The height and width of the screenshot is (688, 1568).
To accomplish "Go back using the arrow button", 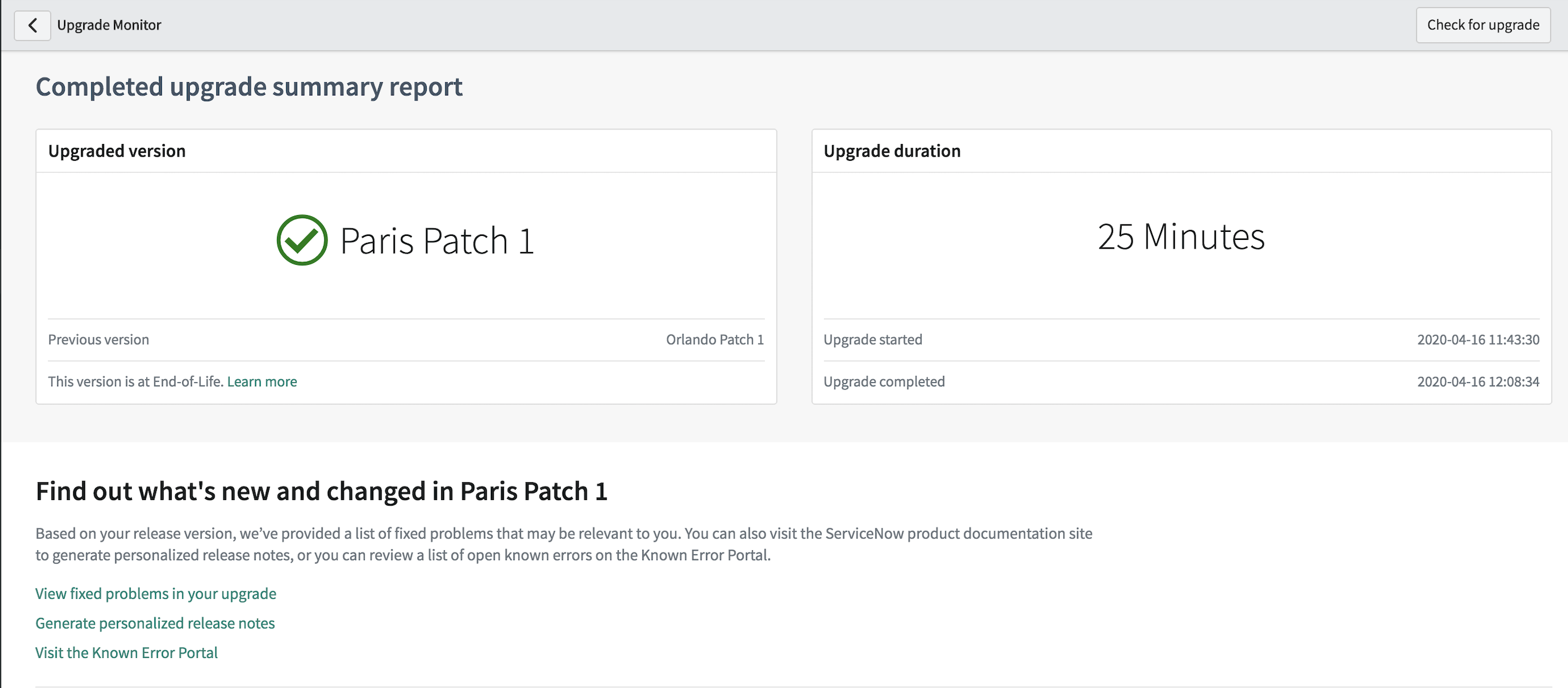I will (32, 25).
